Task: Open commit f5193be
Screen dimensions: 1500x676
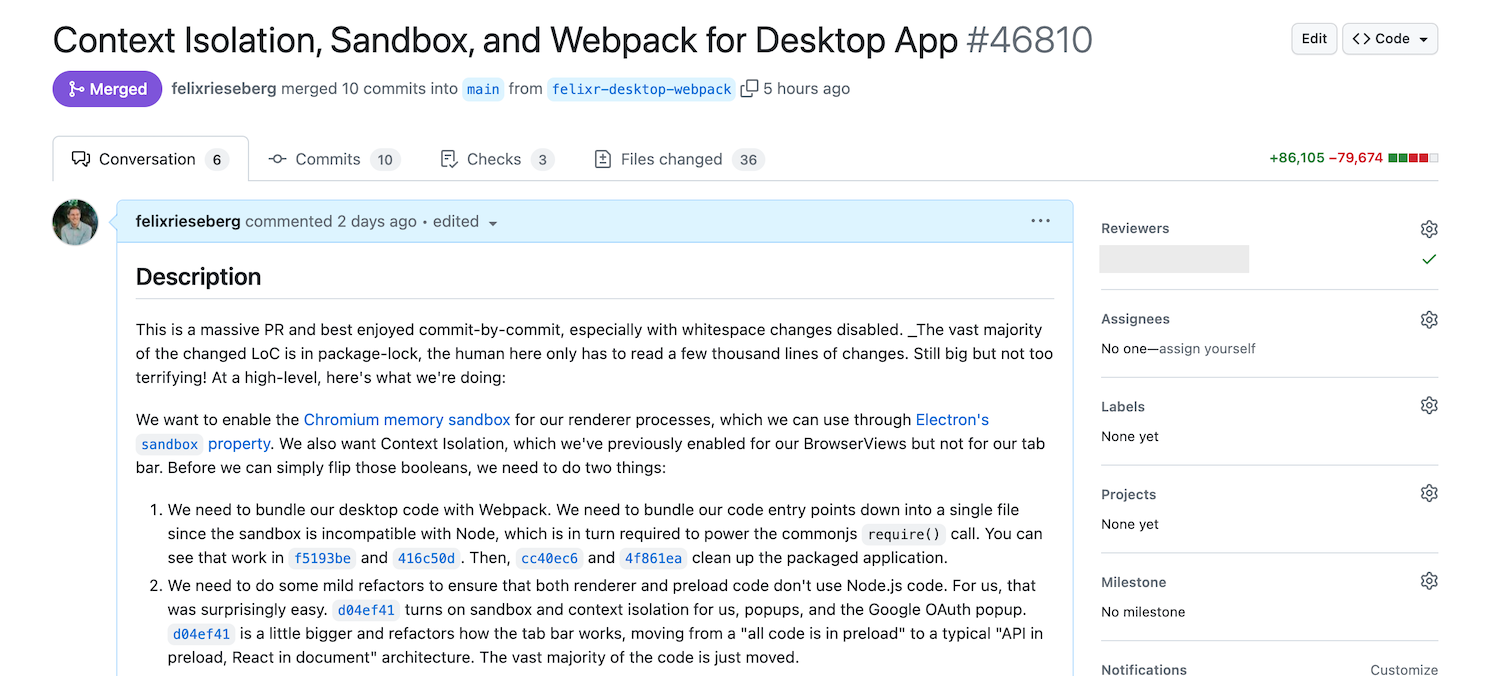Action: point(322,558)
